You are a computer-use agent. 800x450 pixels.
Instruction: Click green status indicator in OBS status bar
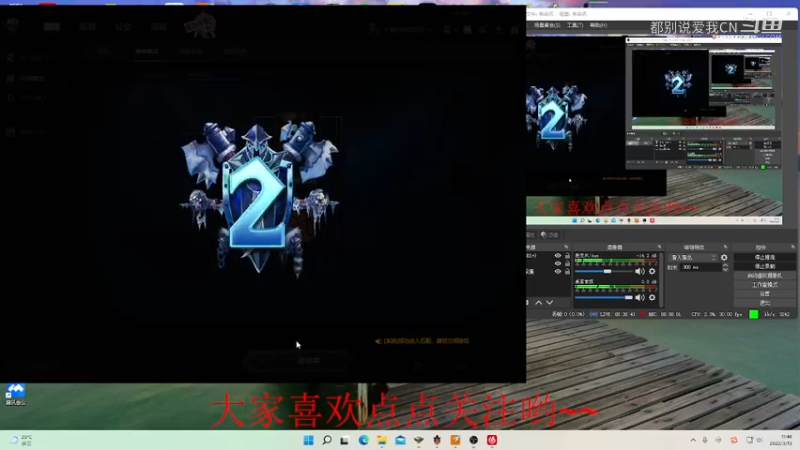click(754, 314)
